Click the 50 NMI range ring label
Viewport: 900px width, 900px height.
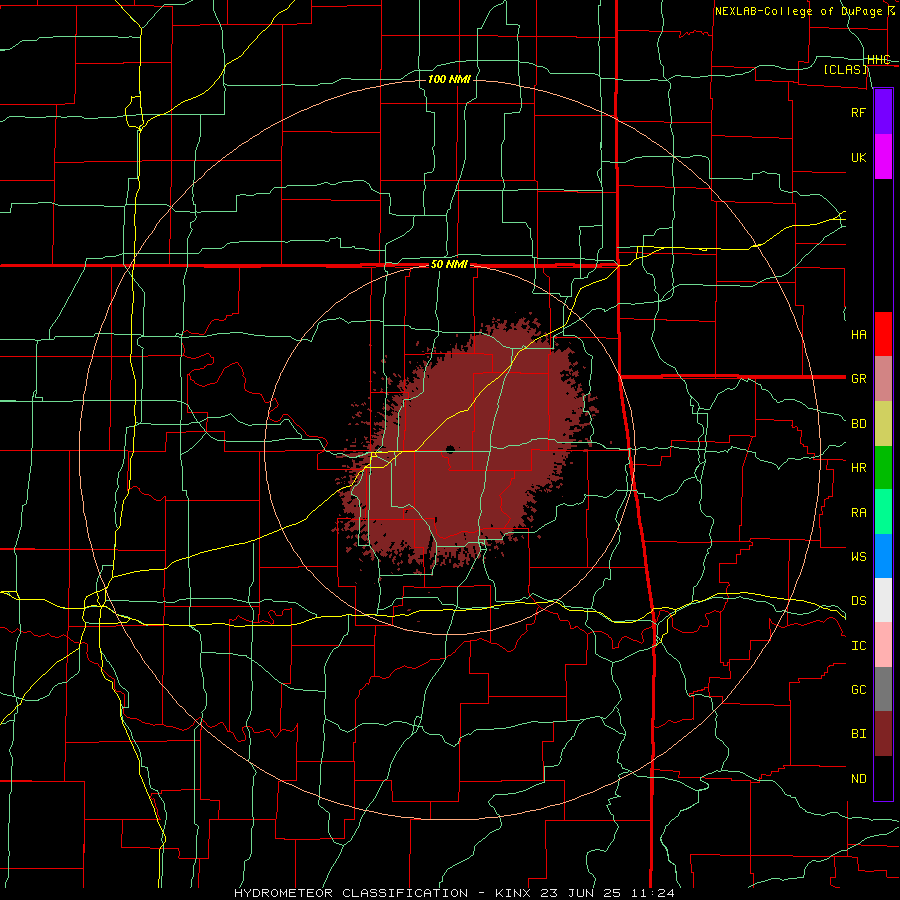449,264
